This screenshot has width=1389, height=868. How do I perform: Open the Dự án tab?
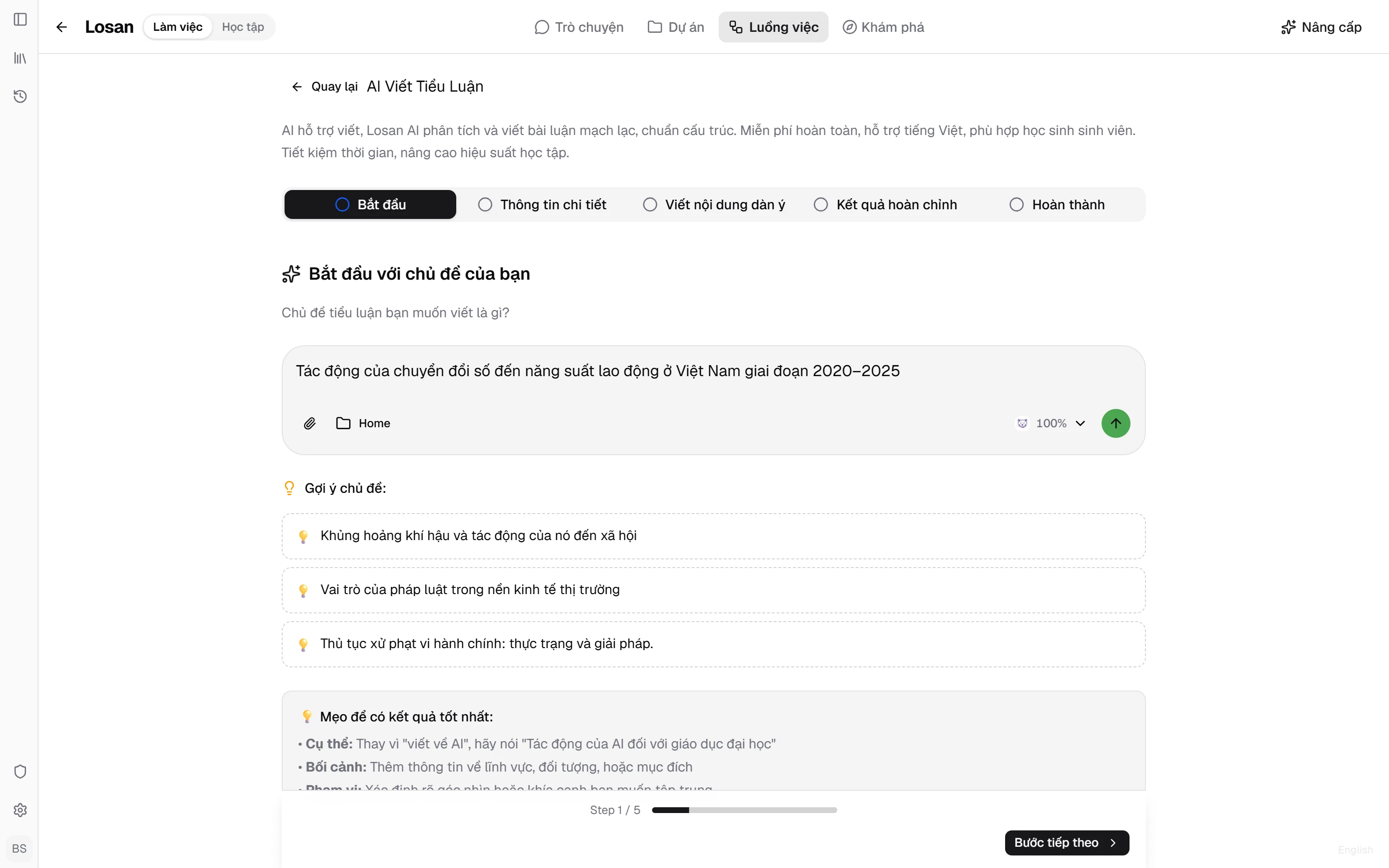[676, 27]
